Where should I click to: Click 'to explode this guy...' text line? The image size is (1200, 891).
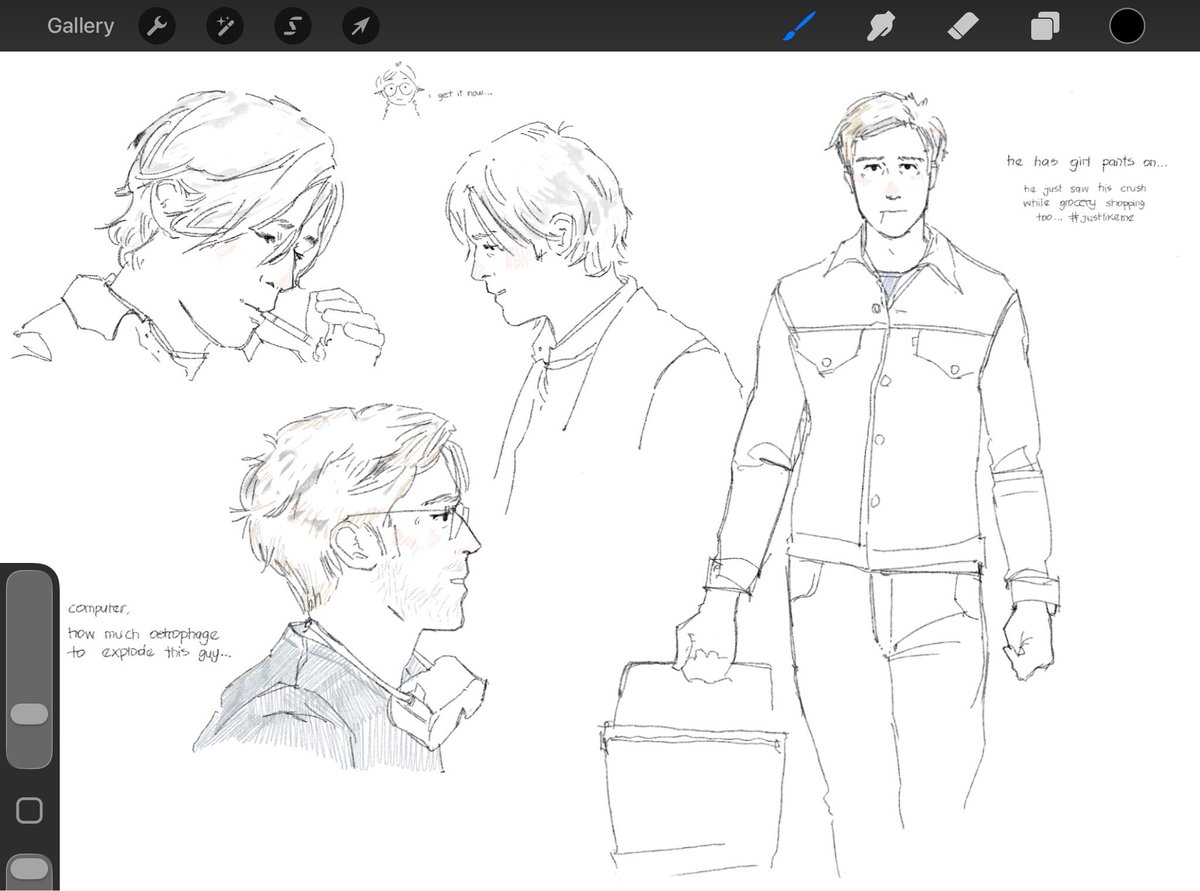click(x=152, y=655)
